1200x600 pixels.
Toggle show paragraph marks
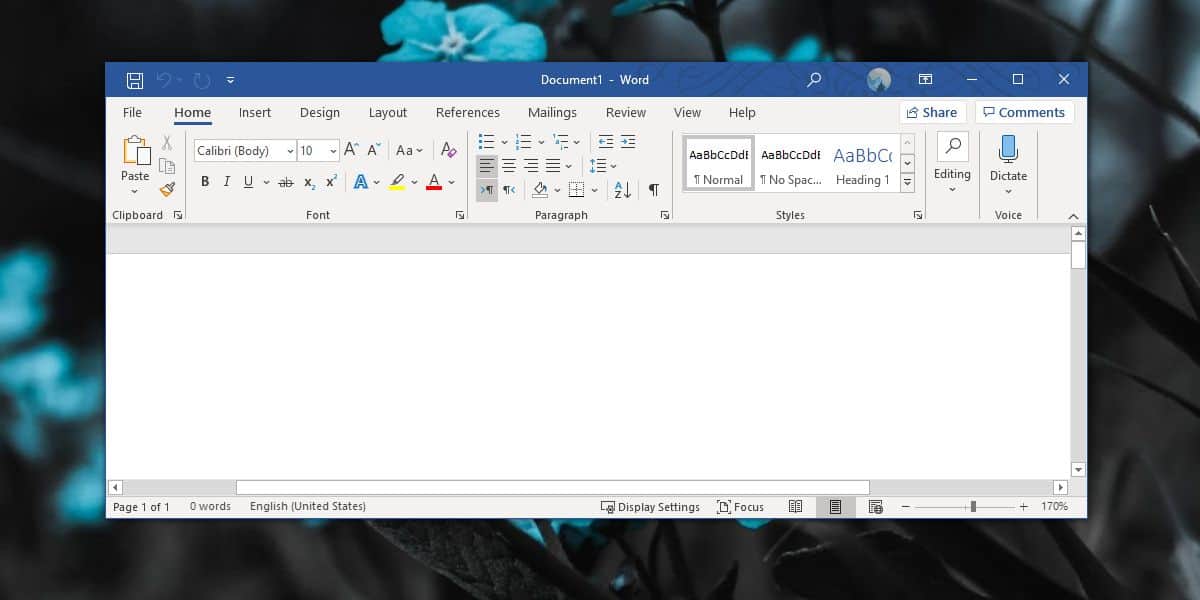click(653, 189)
